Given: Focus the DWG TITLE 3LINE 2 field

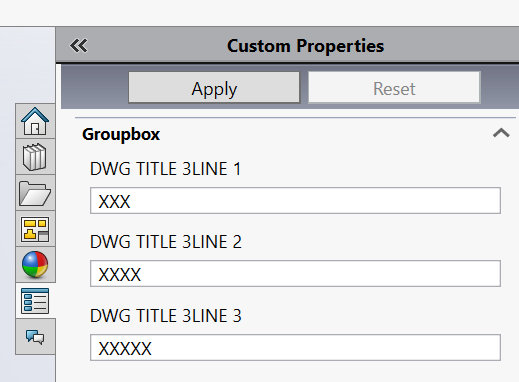Looking at the screenshot, I should (x=295, y=274).
